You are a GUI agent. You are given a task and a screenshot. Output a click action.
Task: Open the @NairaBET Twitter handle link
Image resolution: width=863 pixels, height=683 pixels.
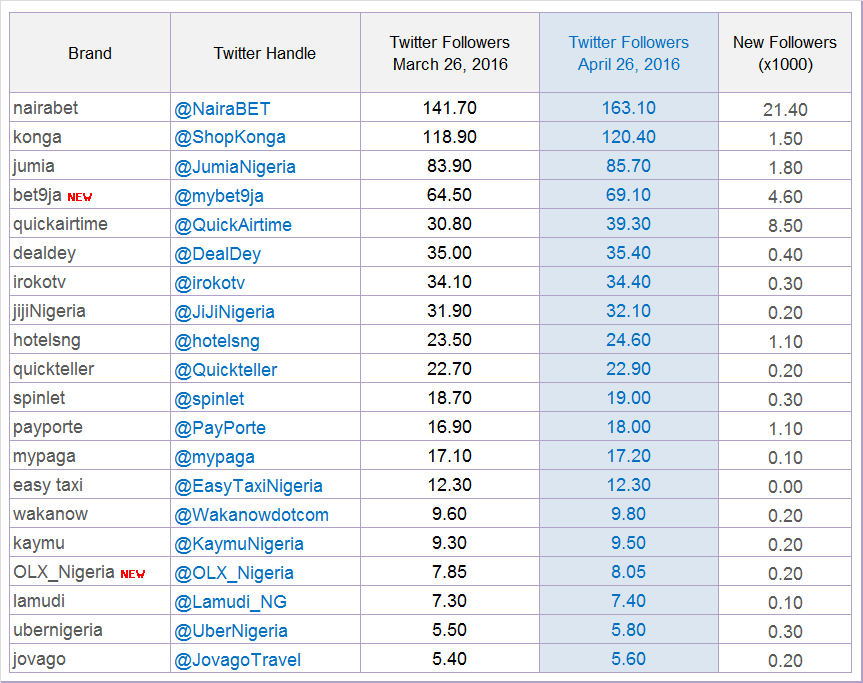coord(222,108)
